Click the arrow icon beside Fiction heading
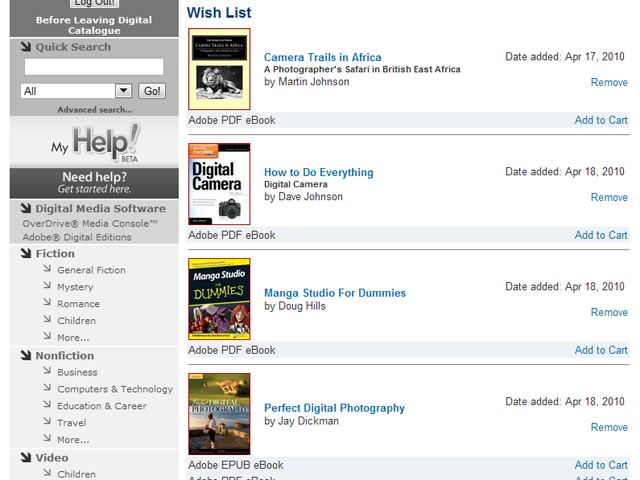The width and height of the screenshot is (640, 480). coord(26,253)
